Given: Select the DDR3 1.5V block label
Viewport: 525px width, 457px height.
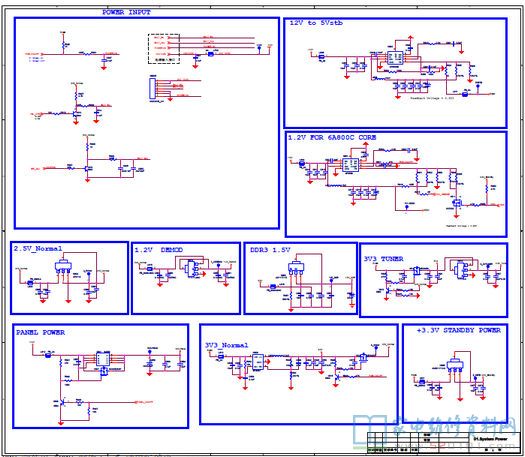Looking at the screenshot, I should click(270, 250).
